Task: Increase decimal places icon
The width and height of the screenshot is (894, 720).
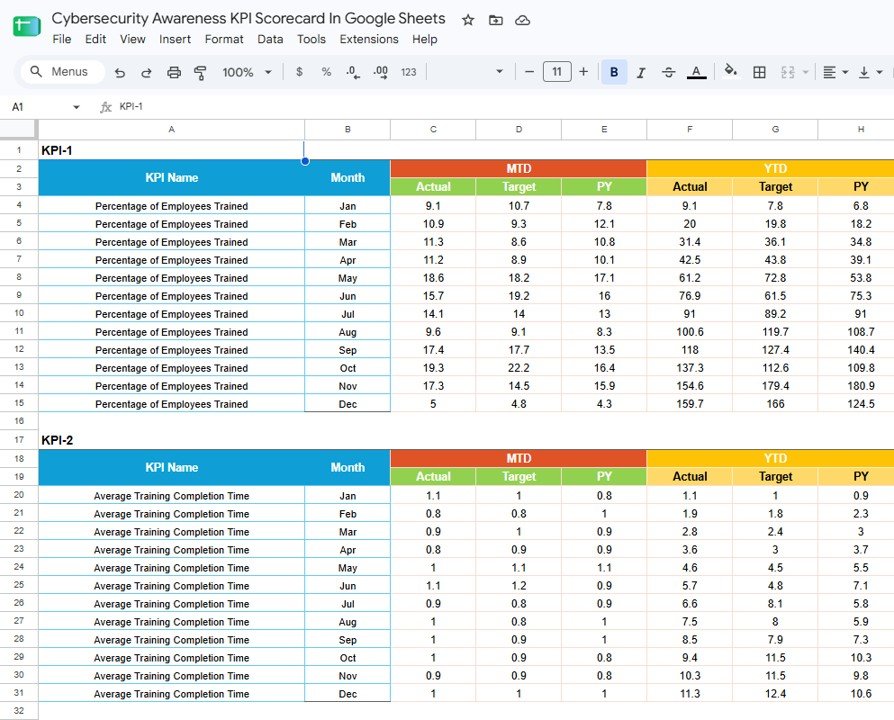Action: pos(380,72)
